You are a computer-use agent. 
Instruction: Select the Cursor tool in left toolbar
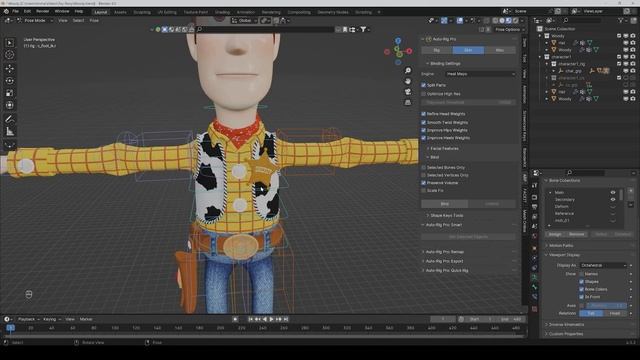9,55
